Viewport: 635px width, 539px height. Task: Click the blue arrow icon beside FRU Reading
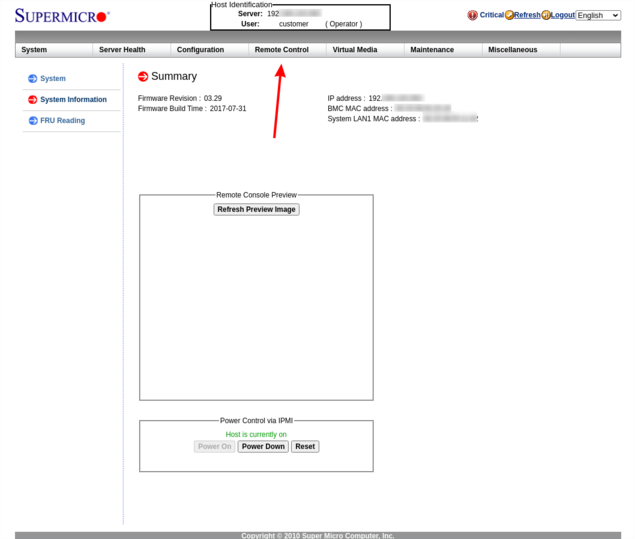click(33, 121)
